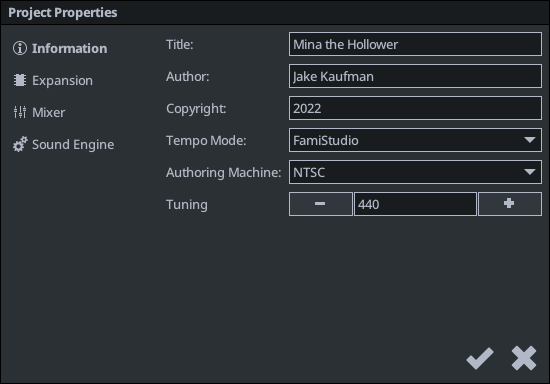Click the Title field with Mina the Hollower

point(415,44)
